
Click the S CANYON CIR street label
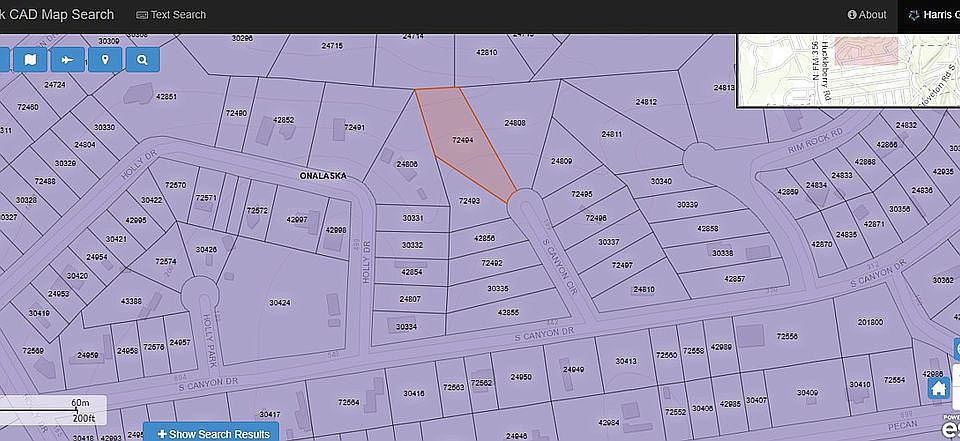tap(560, 267)
